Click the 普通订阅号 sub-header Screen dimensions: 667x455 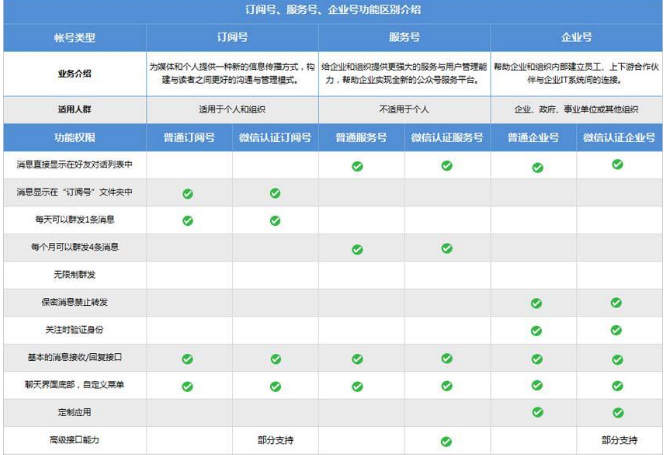click(x=189, y=137)
